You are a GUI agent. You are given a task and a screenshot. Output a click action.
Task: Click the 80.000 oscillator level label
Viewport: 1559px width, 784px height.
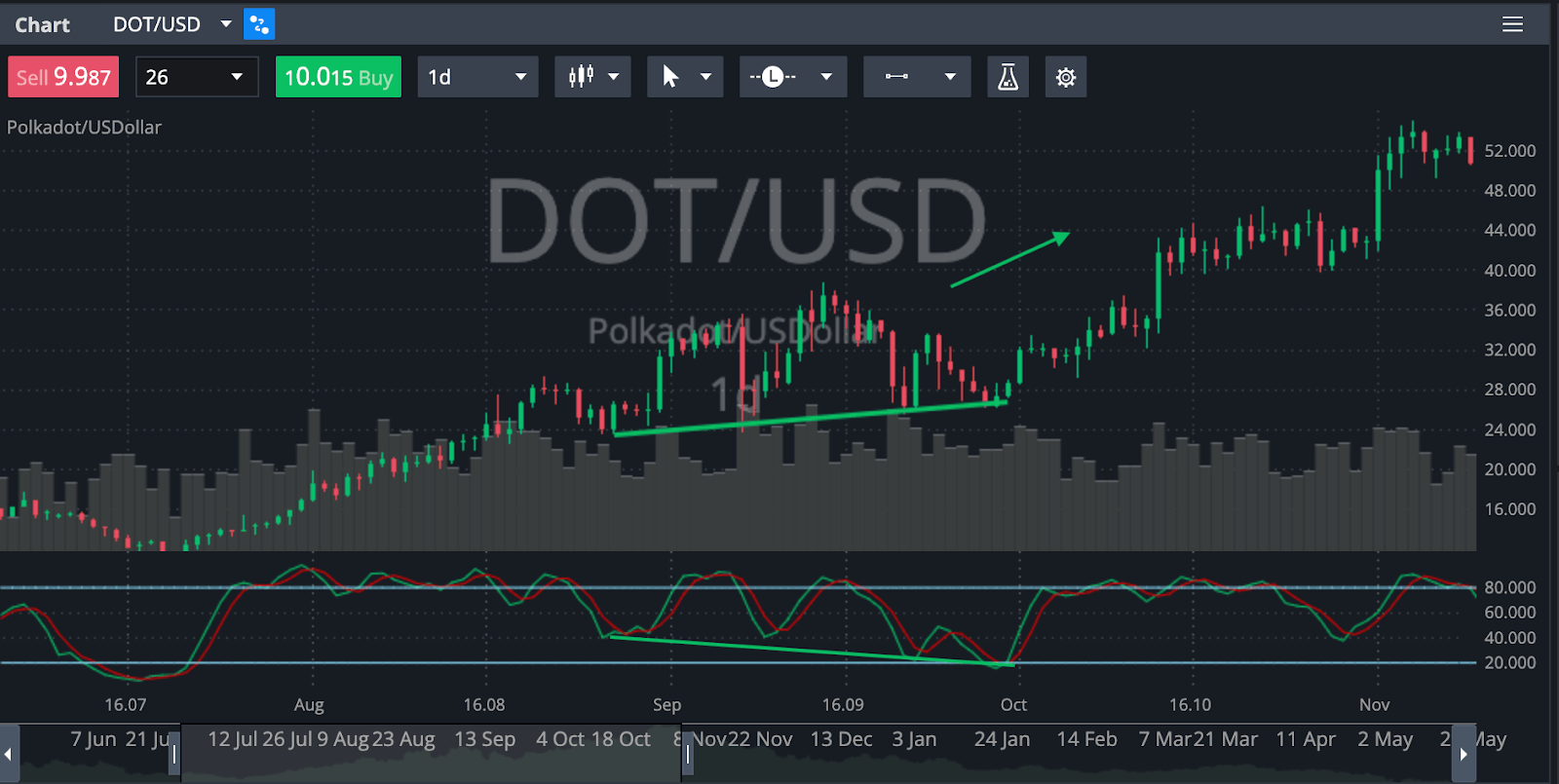(x=1509, y=587)
